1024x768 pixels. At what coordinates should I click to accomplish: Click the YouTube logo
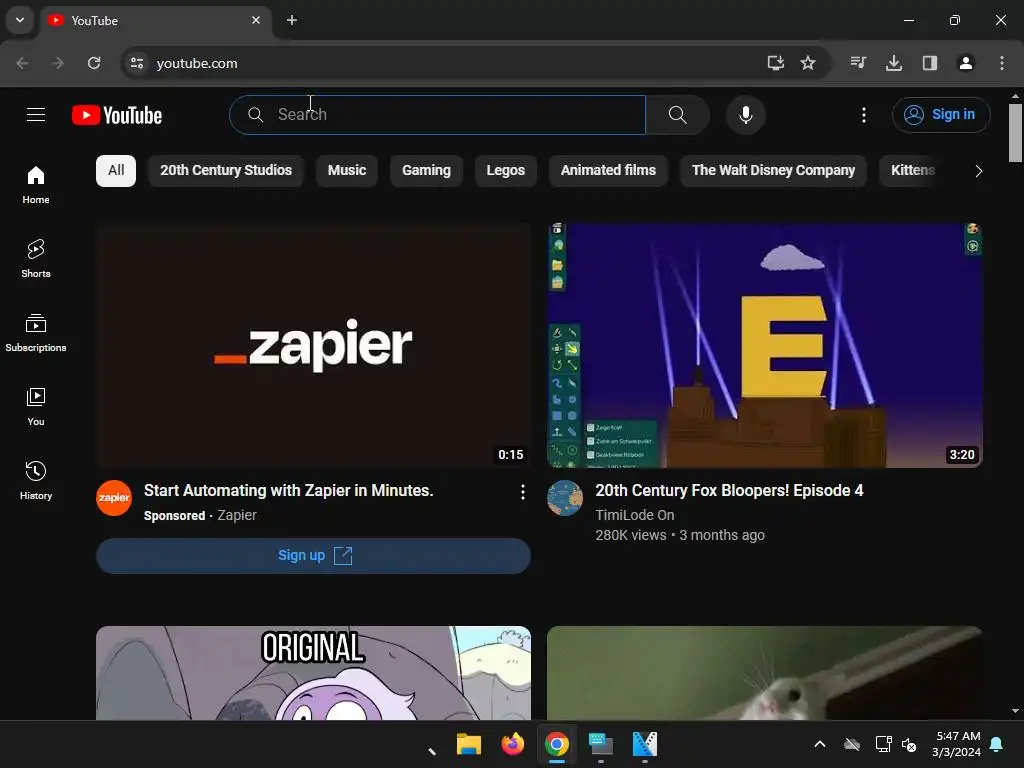click(117, 115)
